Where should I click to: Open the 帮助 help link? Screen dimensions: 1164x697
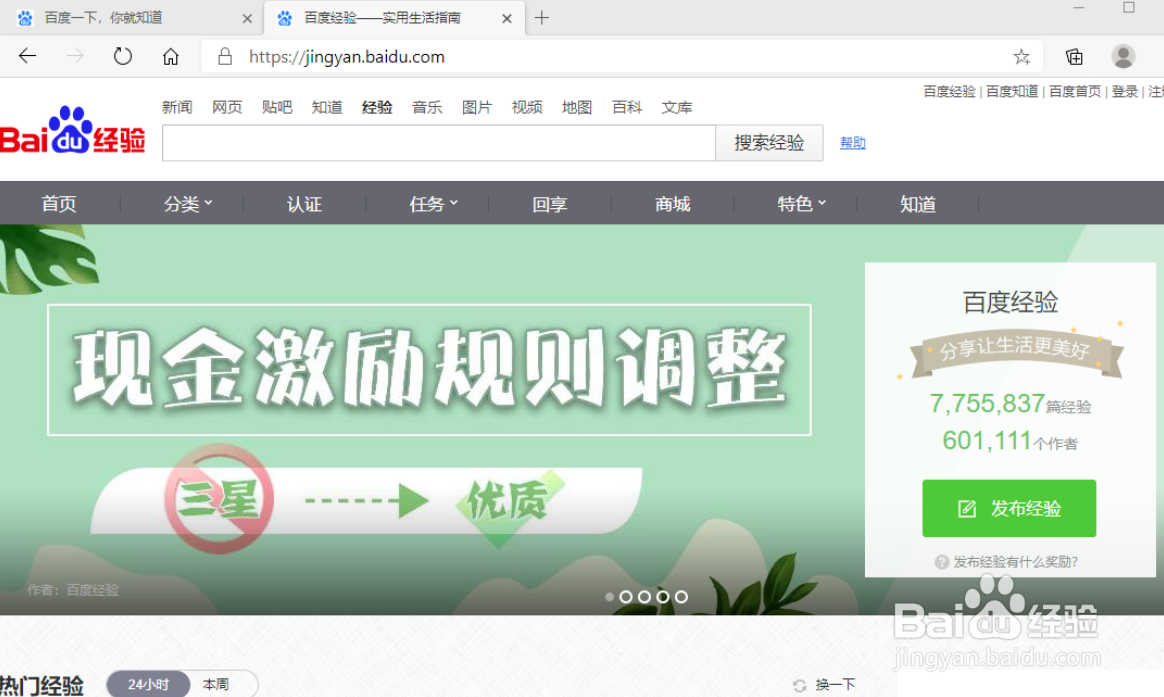pos(853,143)
